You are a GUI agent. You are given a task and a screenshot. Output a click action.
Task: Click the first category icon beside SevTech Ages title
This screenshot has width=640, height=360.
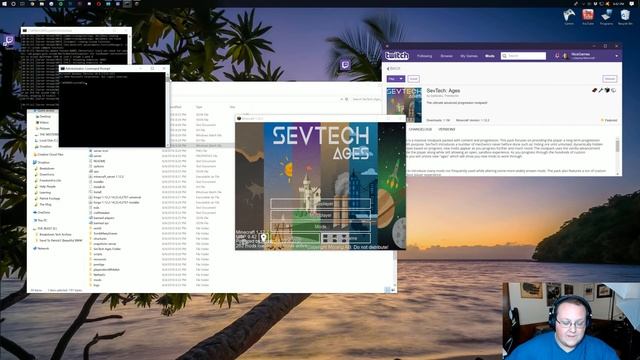[x=595, y=90]
